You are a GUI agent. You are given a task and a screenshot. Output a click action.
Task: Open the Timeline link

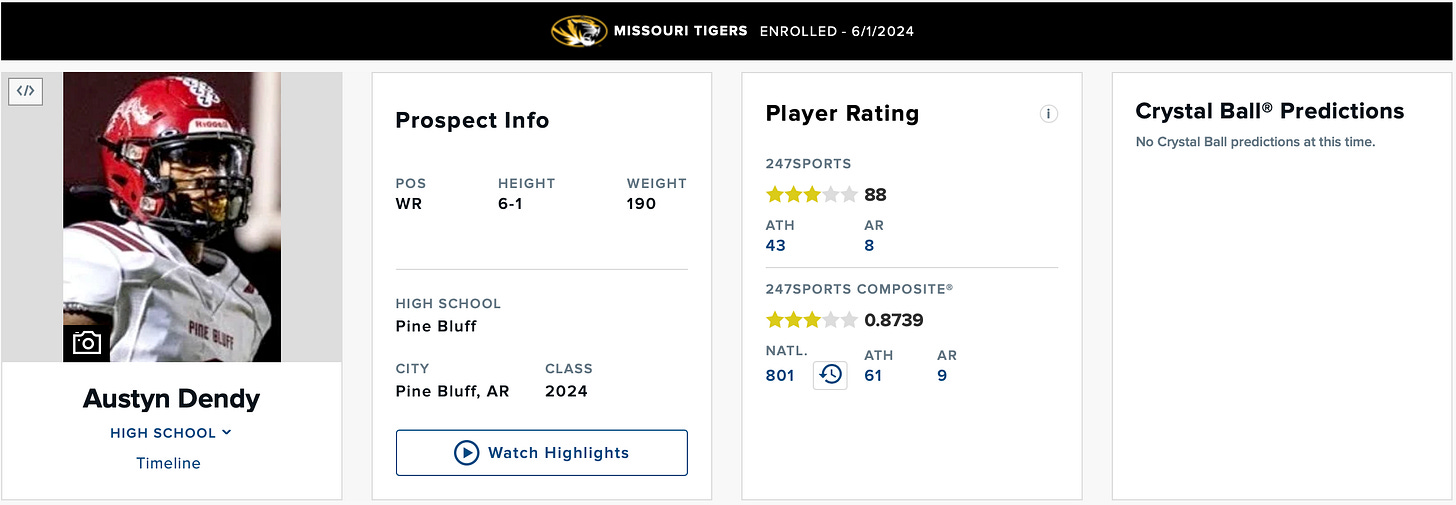coord(168,463)
